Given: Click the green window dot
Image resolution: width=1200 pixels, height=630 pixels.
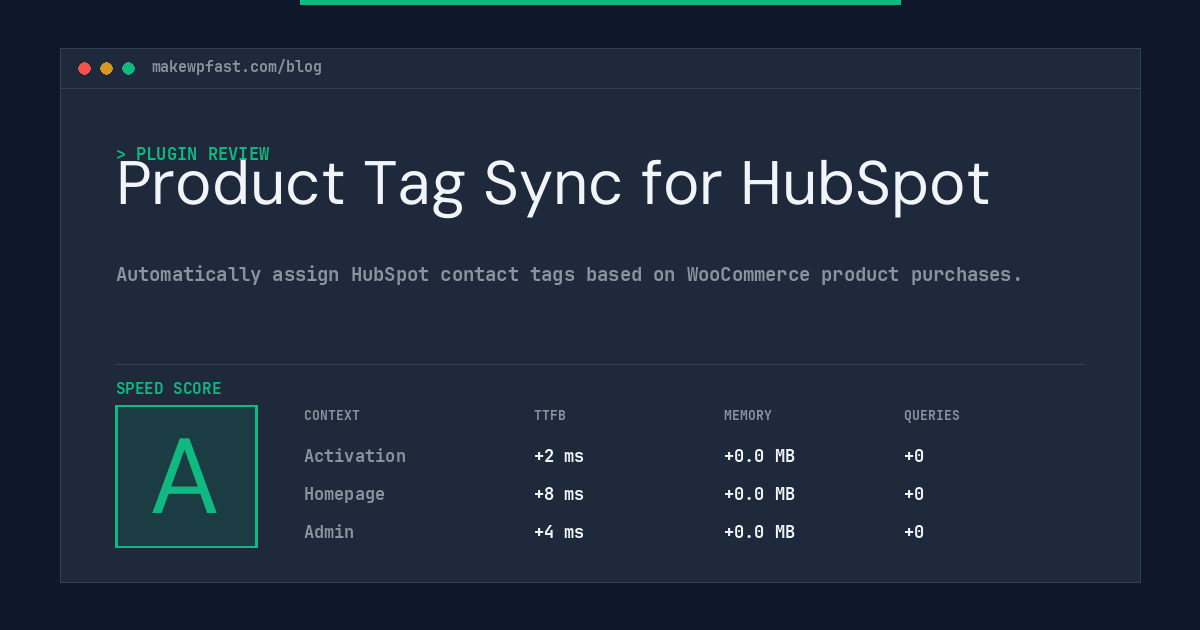Looking at the screenshot, I should pos(129,68).
